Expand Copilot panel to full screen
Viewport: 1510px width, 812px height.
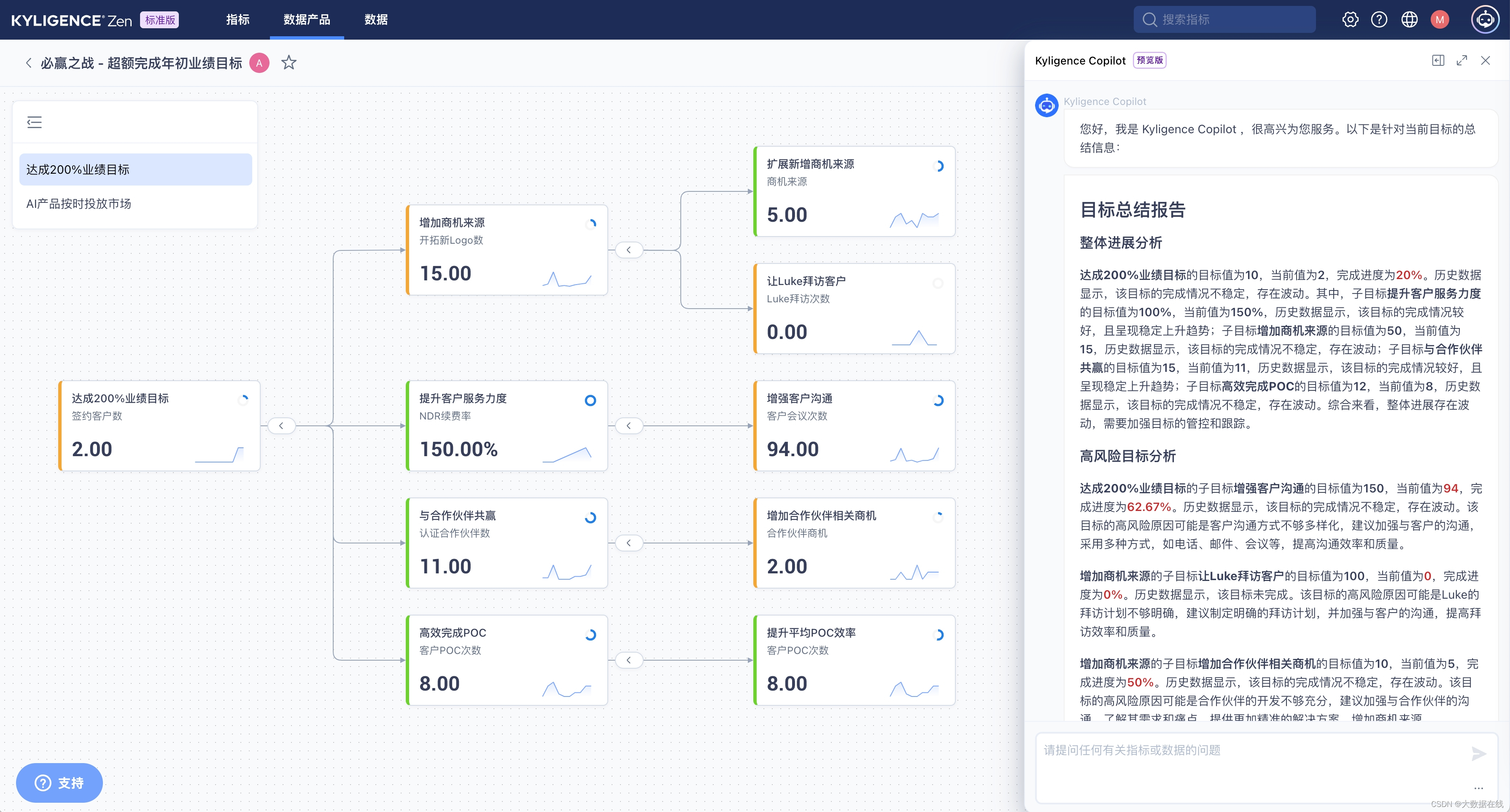coord(1462,60)
